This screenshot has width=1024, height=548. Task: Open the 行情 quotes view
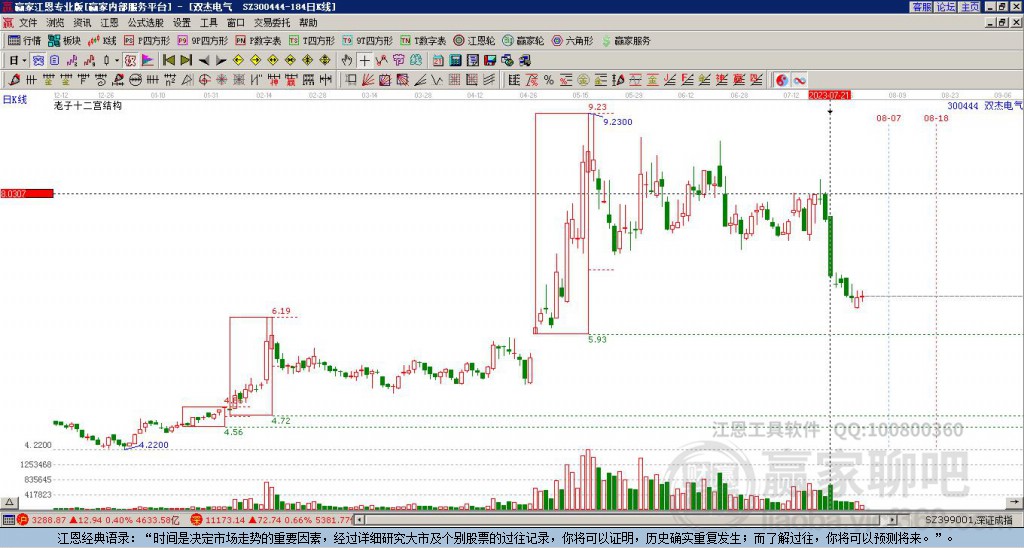tap(25, 40)
